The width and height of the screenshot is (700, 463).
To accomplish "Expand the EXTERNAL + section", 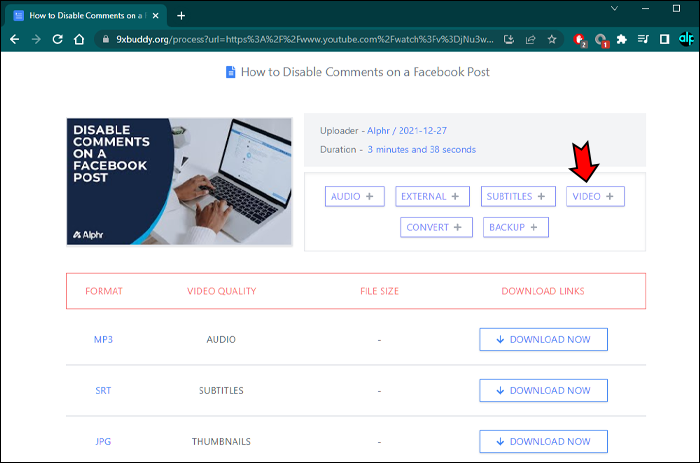I will pos(432,196).
